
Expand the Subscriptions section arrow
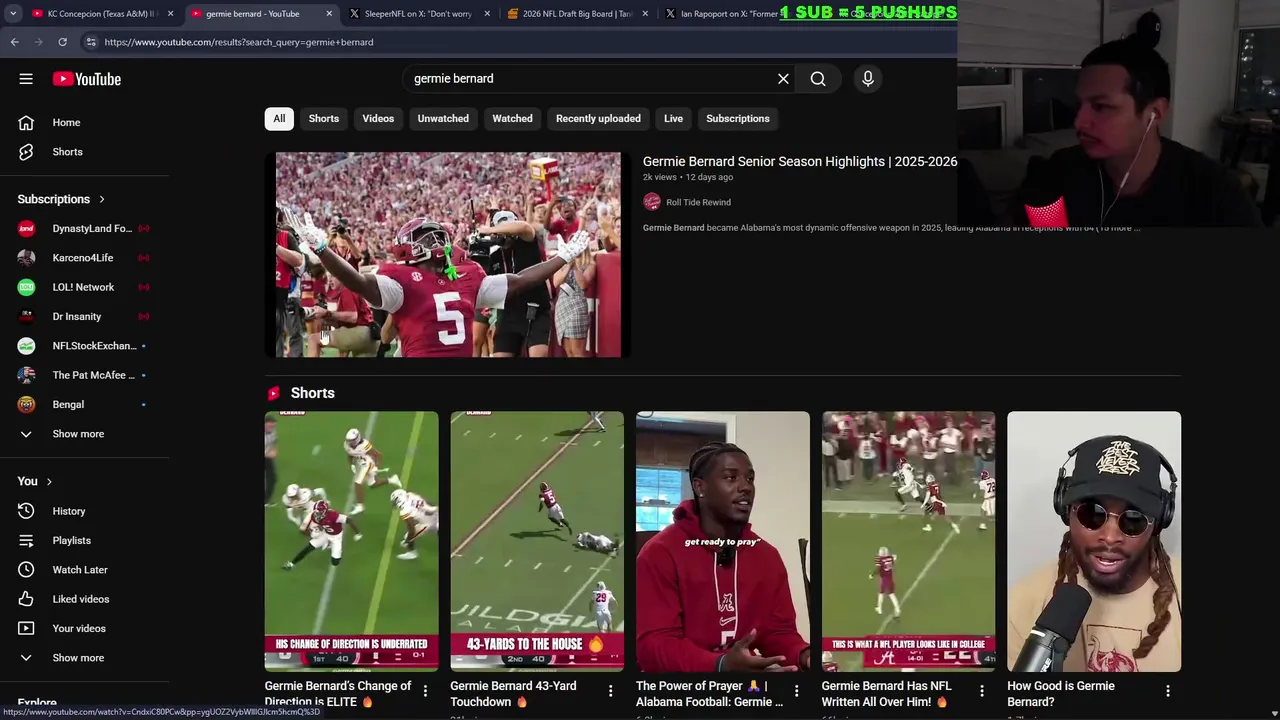click(x=101, y=199)
